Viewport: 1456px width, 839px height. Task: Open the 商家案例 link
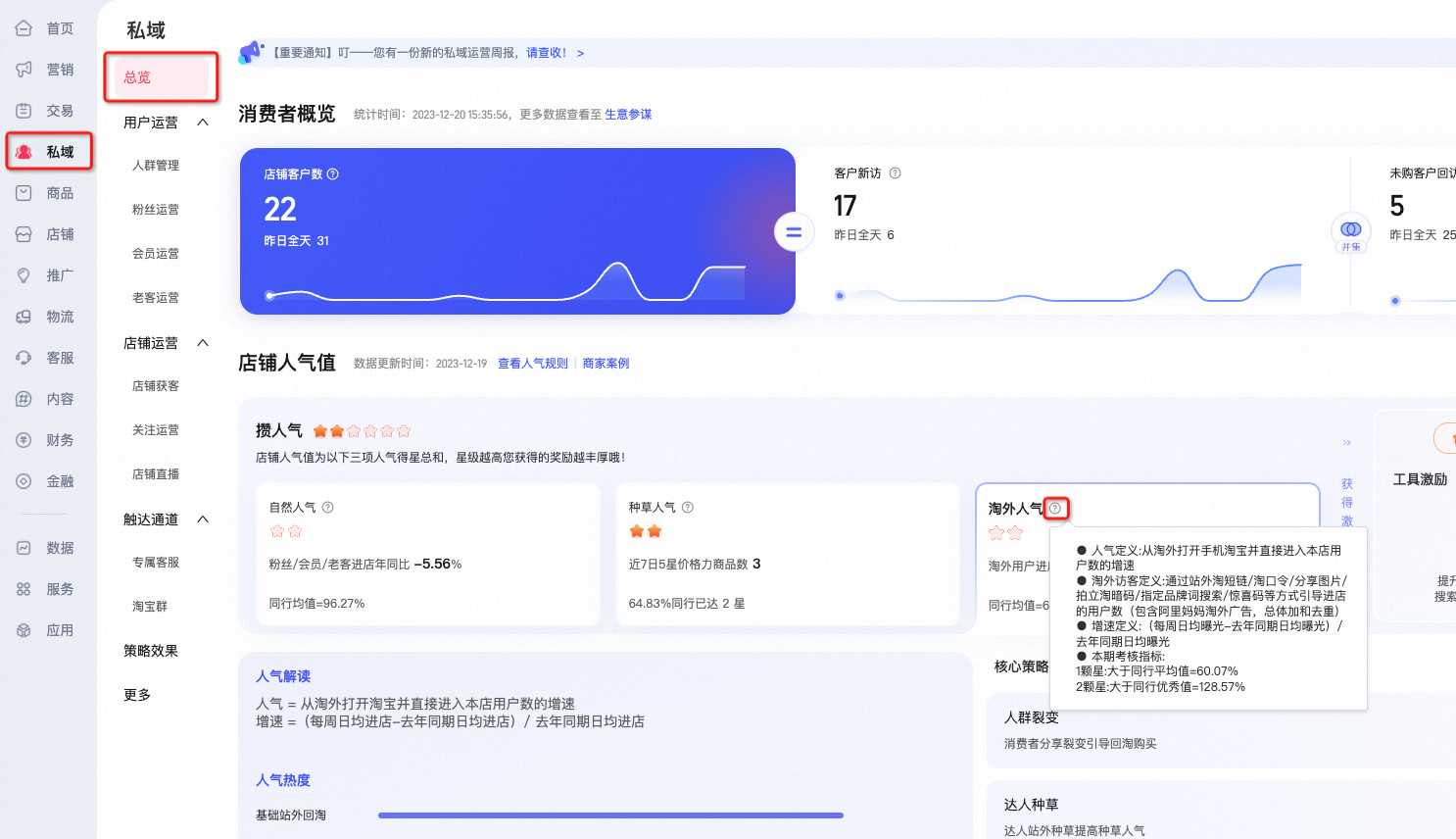click(606, 364)
